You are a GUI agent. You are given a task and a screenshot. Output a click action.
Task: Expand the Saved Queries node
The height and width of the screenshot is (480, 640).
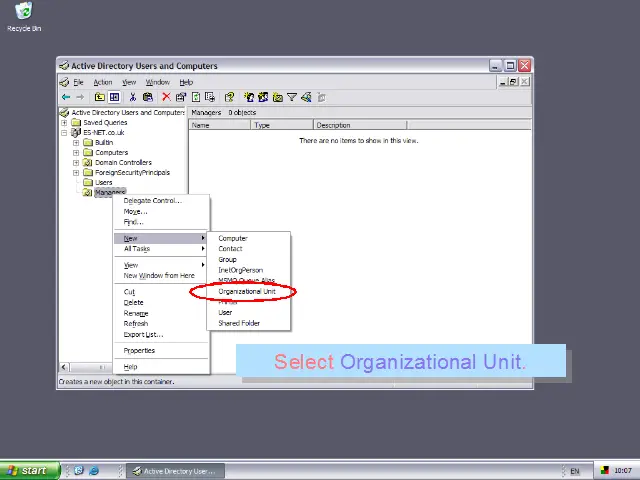click(x=64, y=122)
